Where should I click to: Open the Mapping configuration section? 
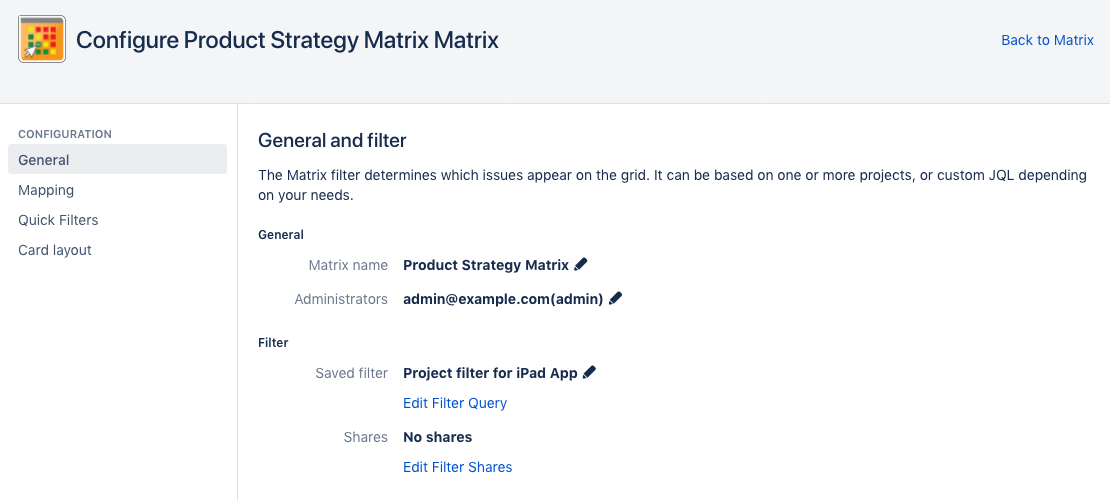click(46, 190)
